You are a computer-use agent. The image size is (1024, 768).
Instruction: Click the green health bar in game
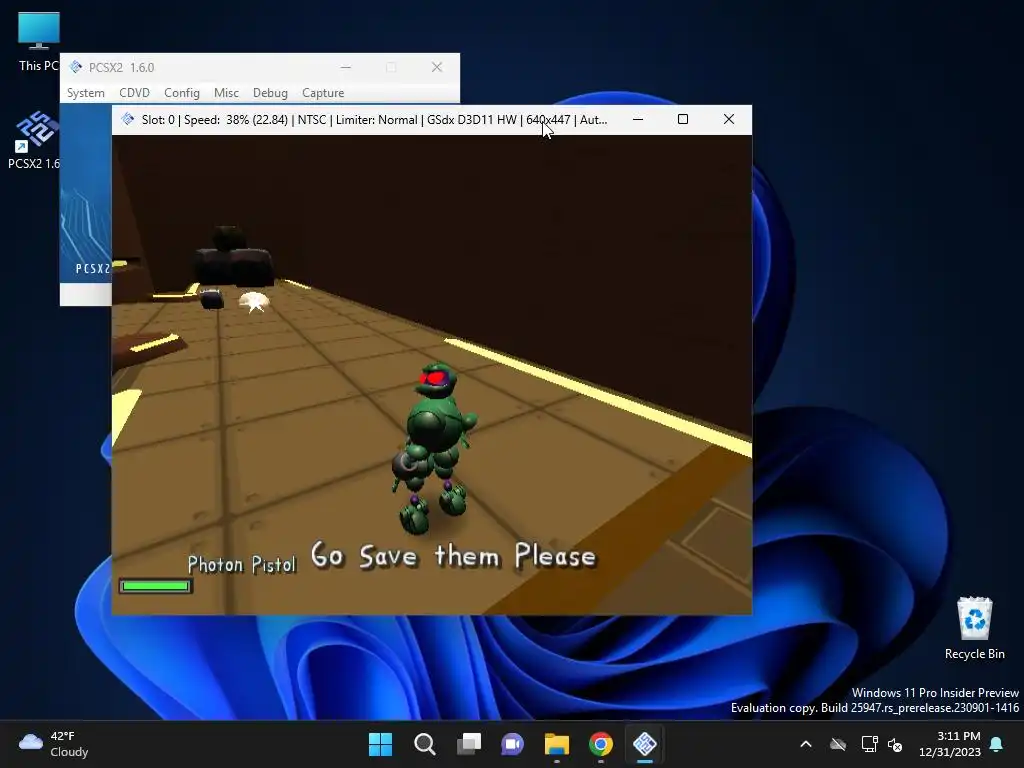(155, 586)
